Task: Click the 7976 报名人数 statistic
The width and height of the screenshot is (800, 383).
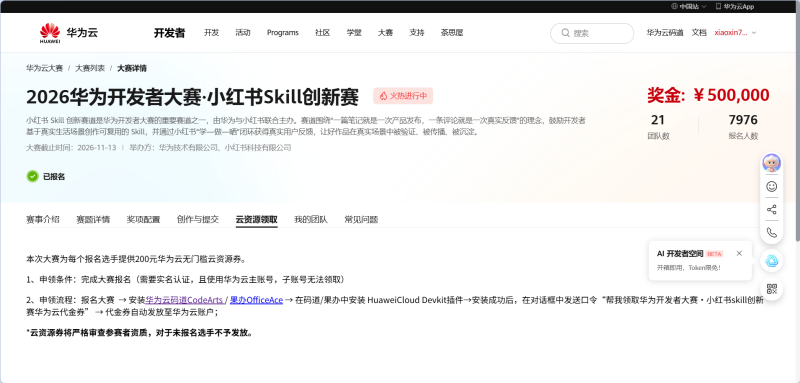Action: [x=743, y=127]
